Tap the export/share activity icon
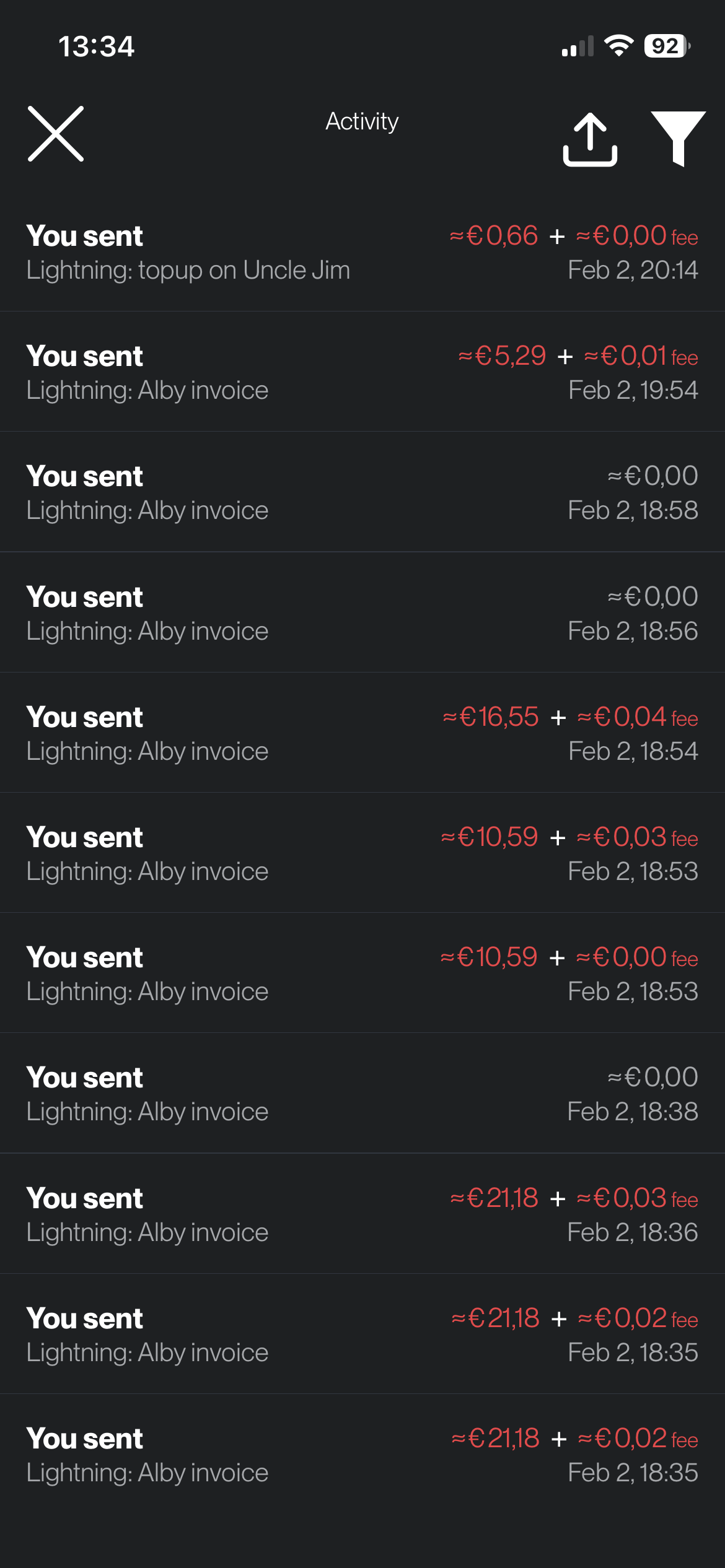Screen dimensions: 725x1568 pyautogui.click(x=590, y=139)
